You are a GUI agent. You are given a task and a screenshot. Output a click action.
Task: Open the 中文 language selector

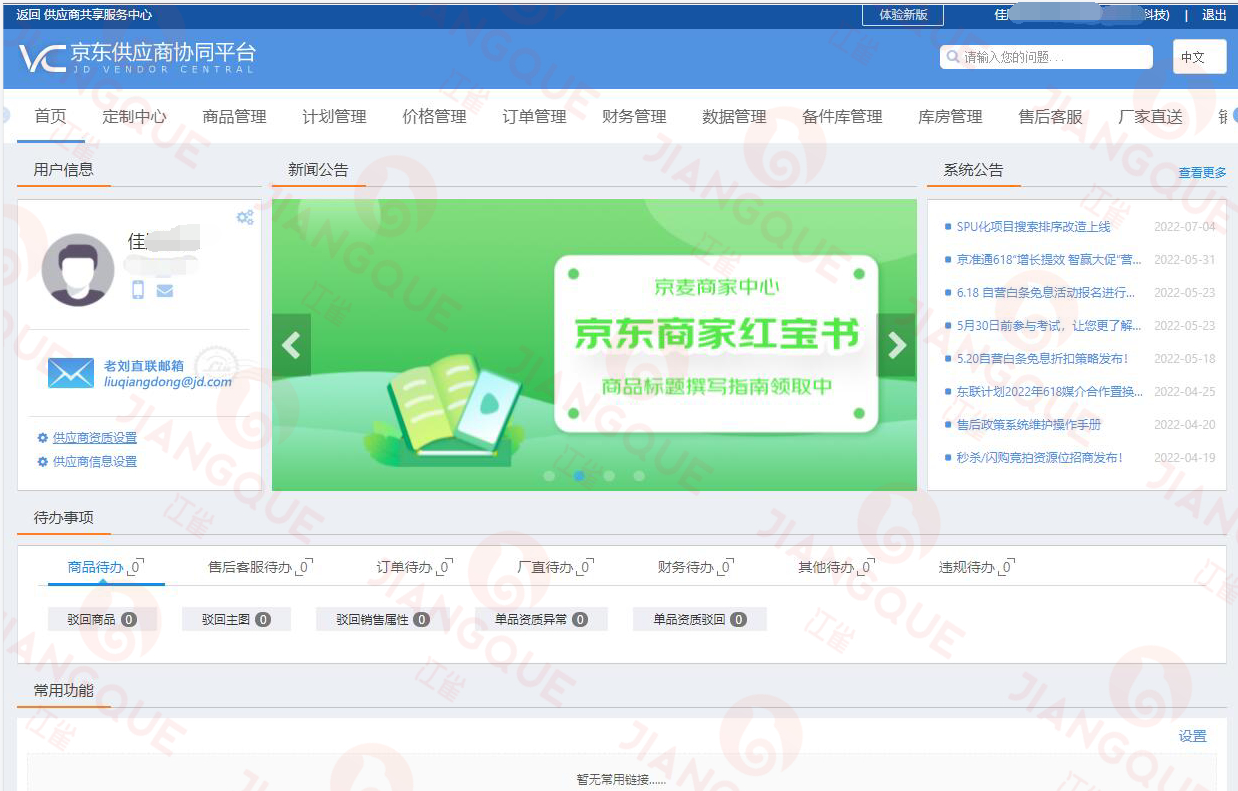click(x=1198, y=57)
